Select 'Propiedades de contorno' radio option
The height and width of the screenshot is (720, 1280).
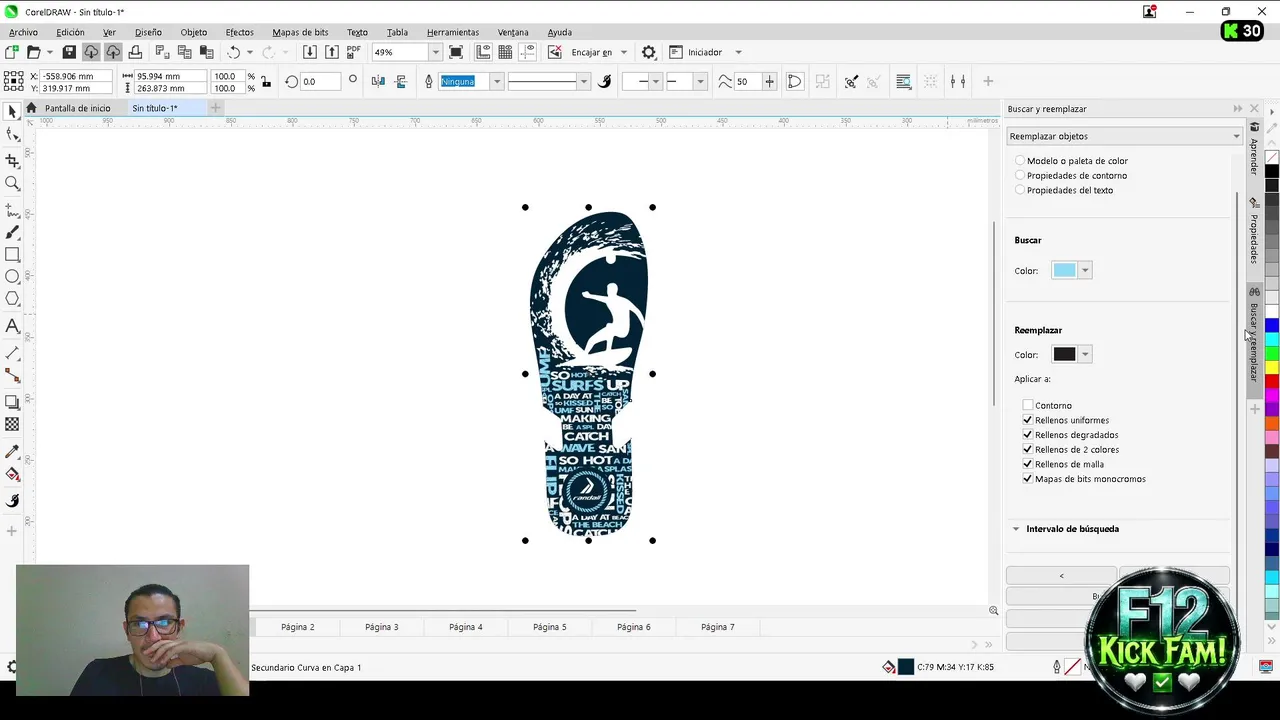1020,175
